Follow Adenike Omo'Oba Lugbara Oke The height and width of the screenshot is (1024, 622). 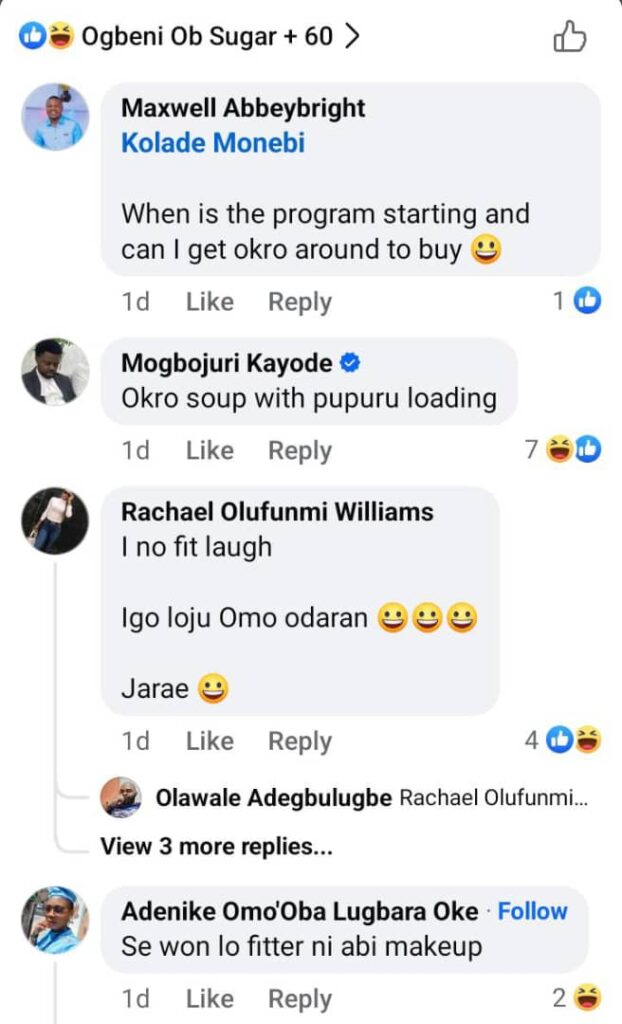[x=532, y=911]
